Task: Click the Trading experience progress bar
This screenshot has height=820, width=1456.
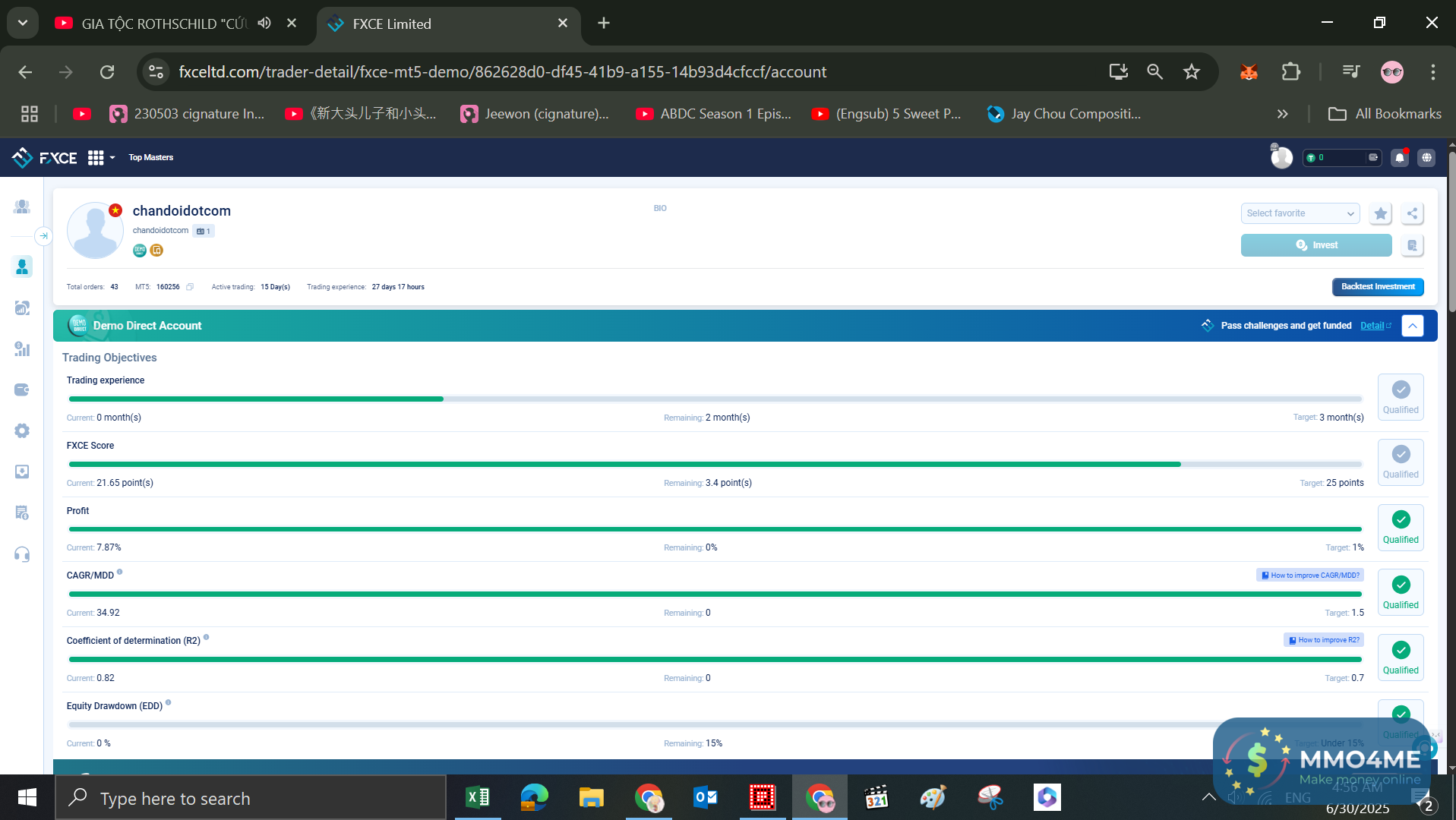Action: click(x=715, y=399)
